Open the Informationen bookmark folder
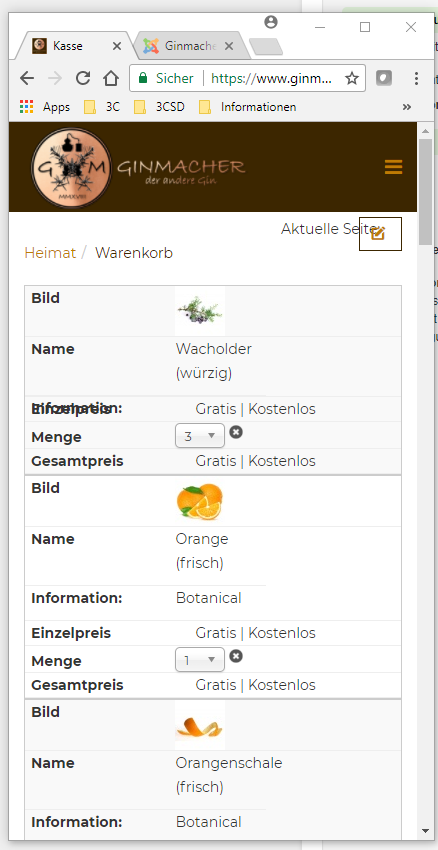The width and height of the screenshot is (438, 850). point(248,107)
